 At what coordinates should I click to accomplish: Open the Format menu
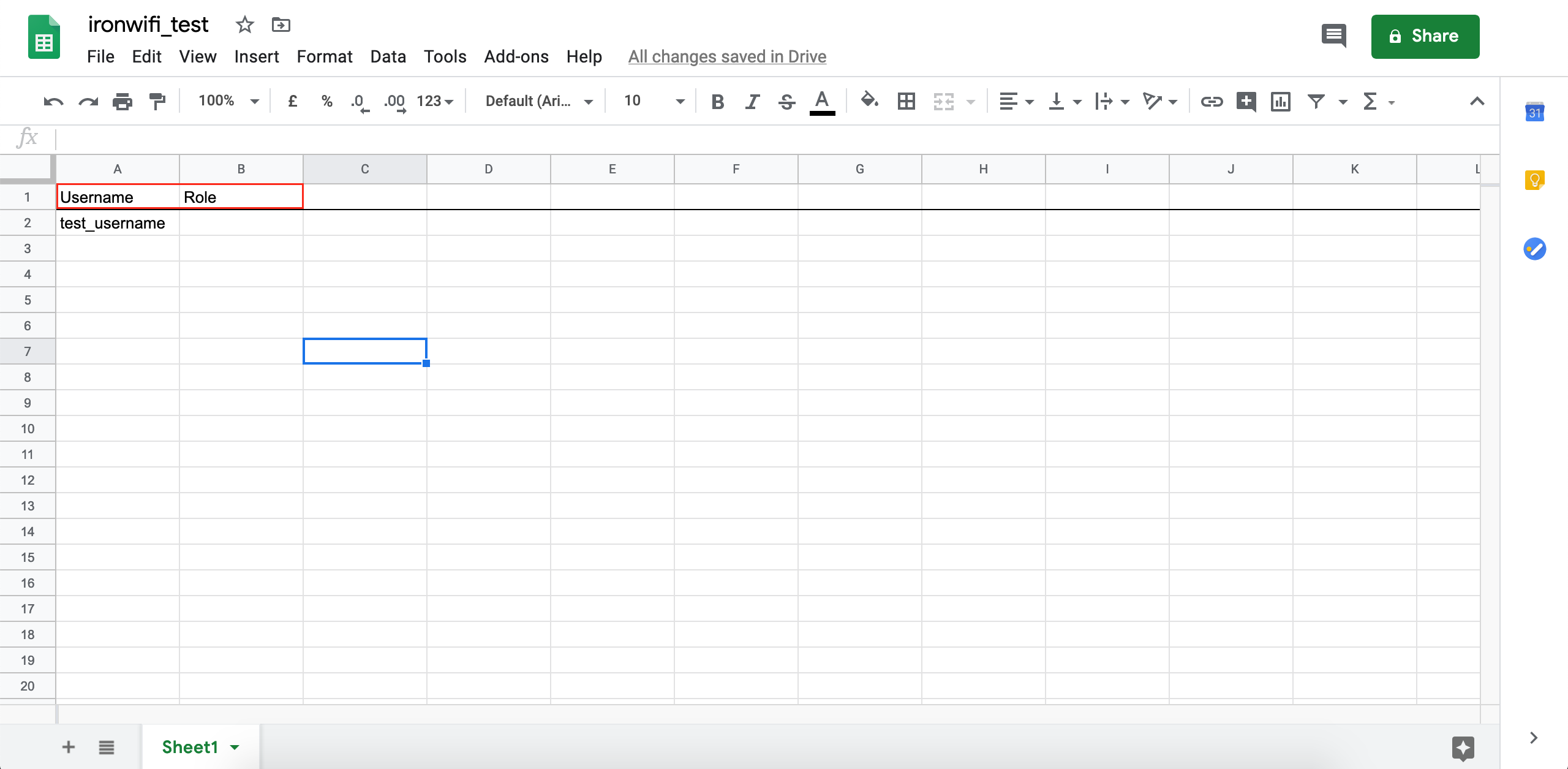point(325,56)
